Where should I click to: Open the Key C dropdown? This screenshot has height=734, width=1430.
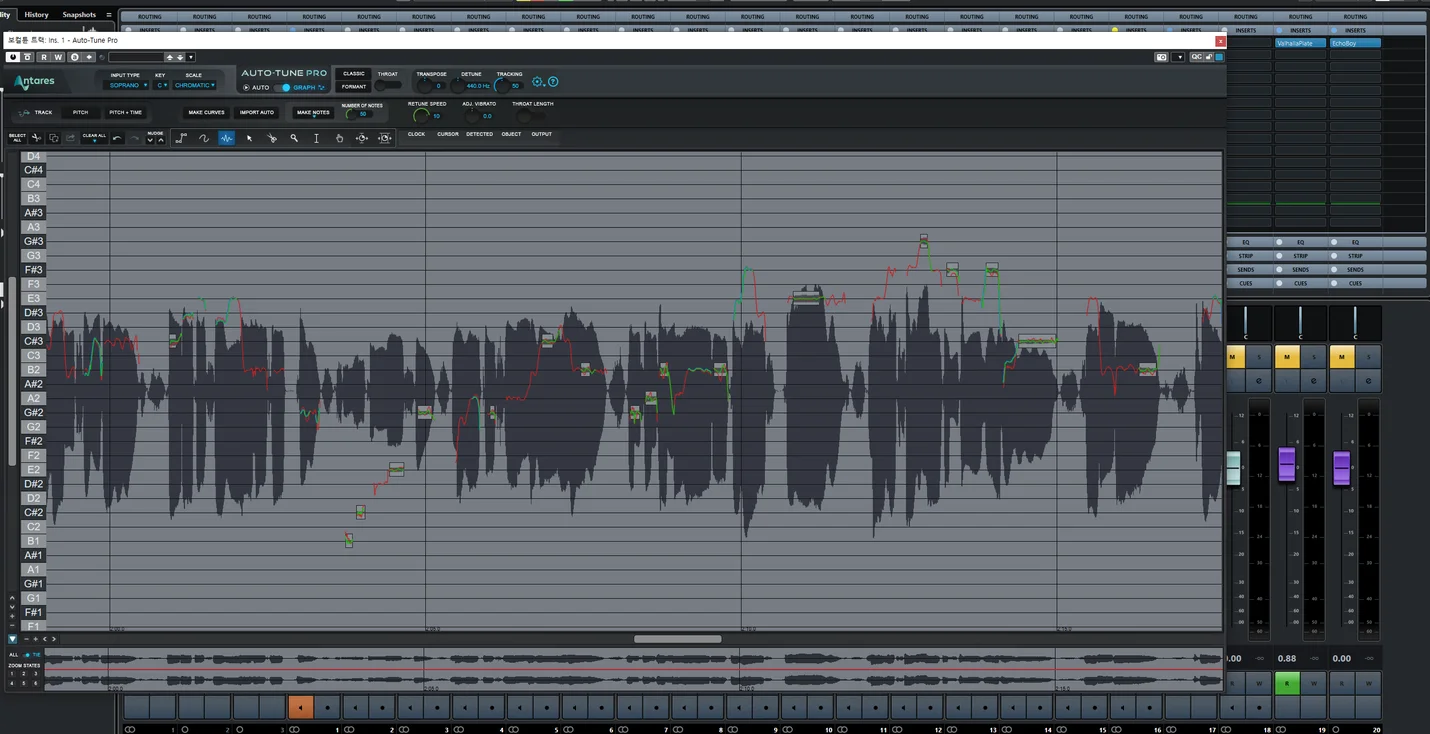(x=160, y=85)
